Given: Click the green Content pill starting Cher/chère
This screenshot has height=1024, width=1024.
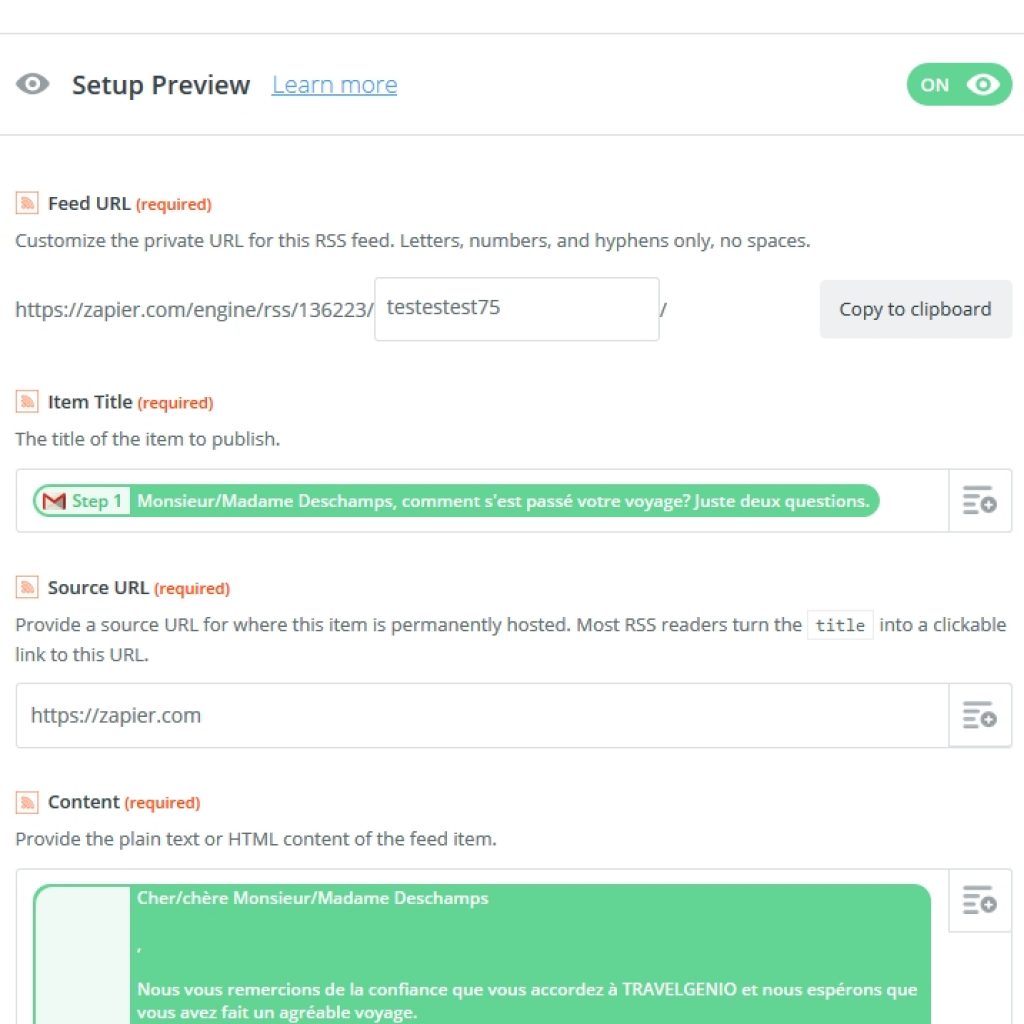Looking at the screenshot, I should tap(482, 954).
